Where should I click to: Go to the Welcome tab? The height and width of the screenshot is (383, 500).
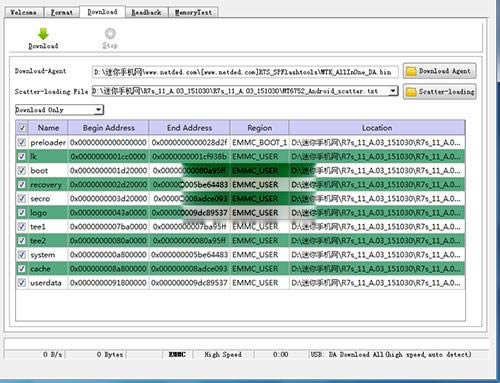point(23,12)
